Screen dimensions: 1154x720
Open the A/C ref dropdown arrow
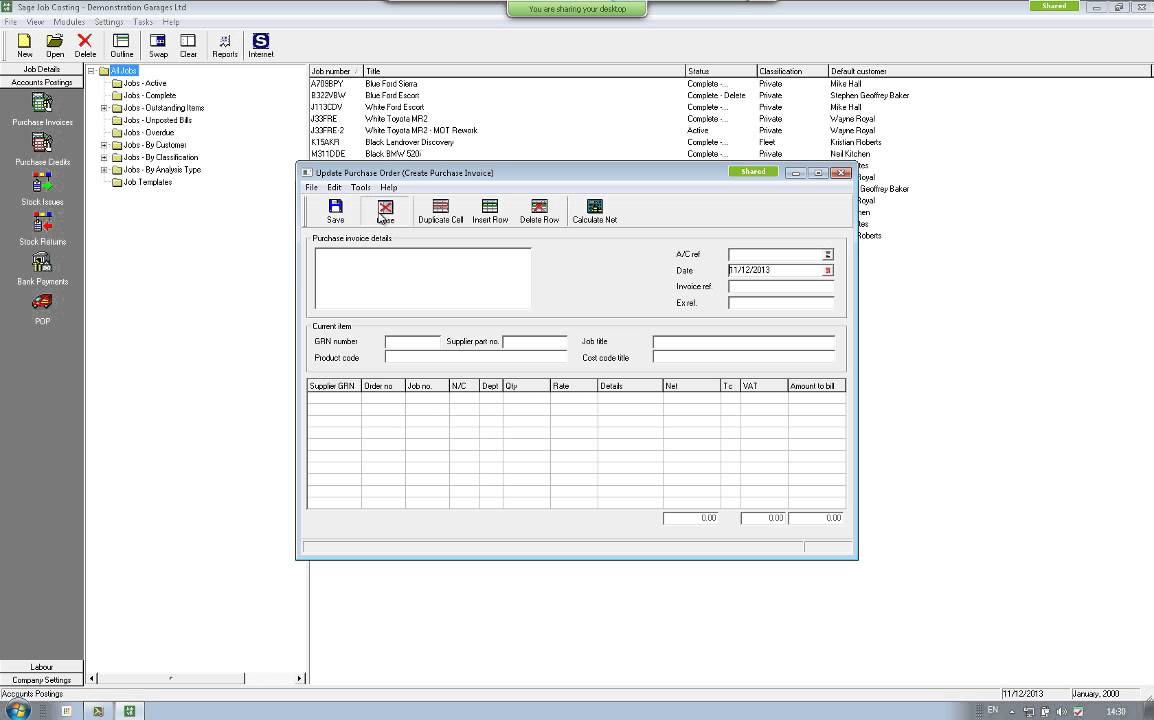pos(828,254)
